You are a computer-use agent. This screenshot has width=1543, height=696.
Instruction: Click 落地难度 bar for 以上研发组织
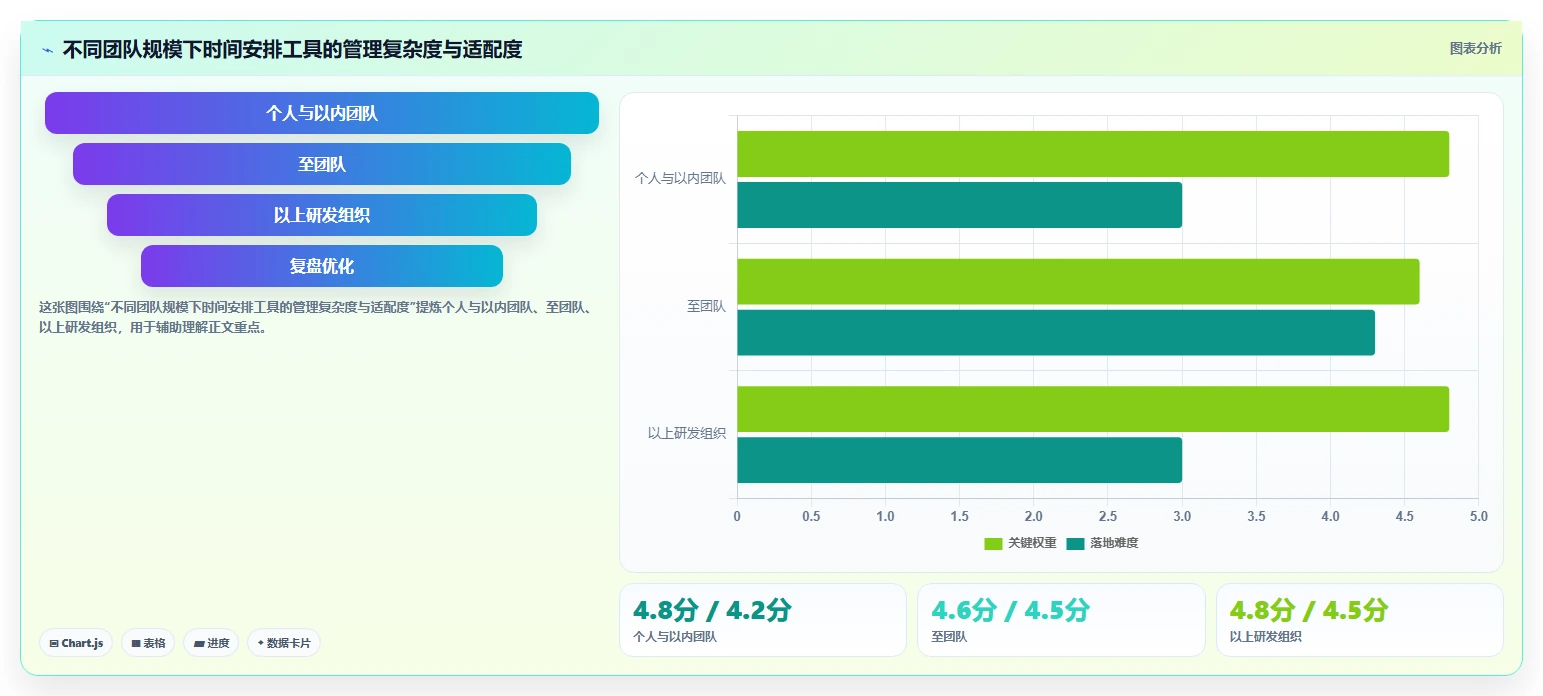pyautogui.click(x=960, y=460)
